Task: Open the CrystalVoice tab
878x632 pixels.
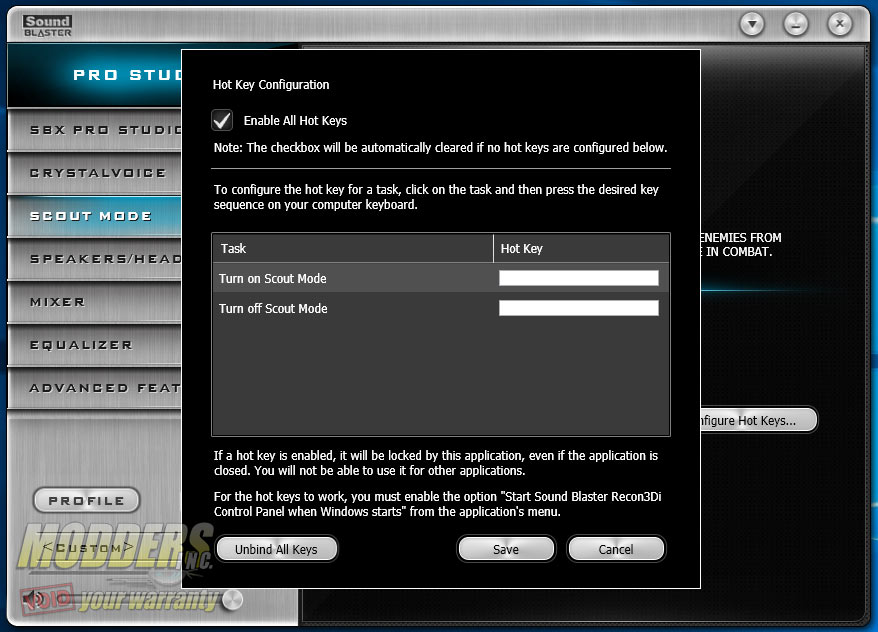Action: click(95, 173)
